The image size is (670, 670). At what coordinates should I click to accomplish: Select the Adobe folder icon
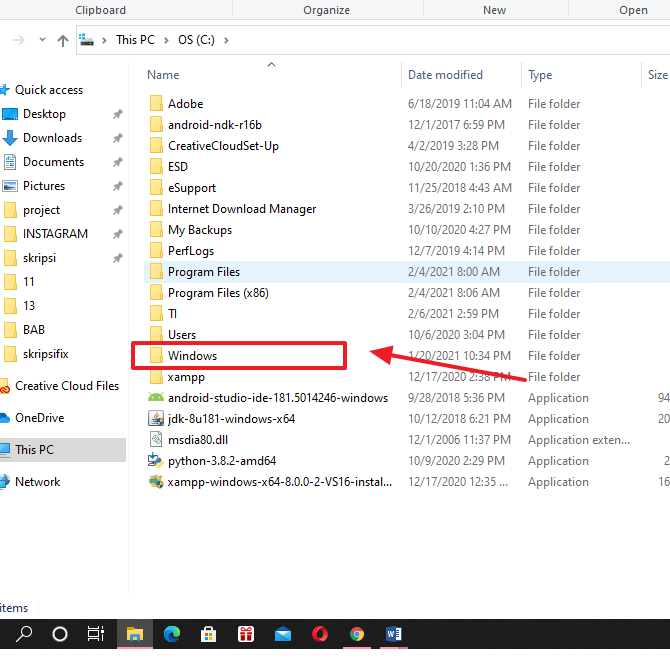coord(156,103)
